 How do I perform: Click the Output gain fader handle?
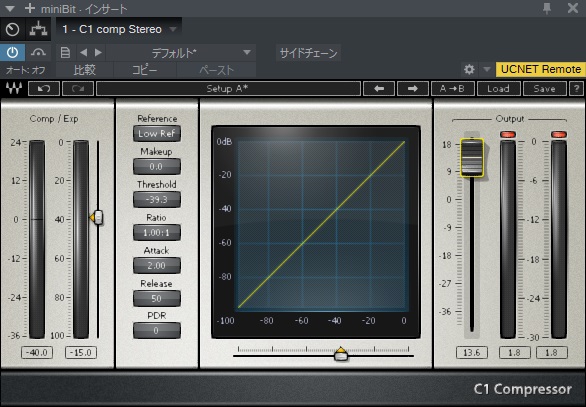[x=472, y=157]
